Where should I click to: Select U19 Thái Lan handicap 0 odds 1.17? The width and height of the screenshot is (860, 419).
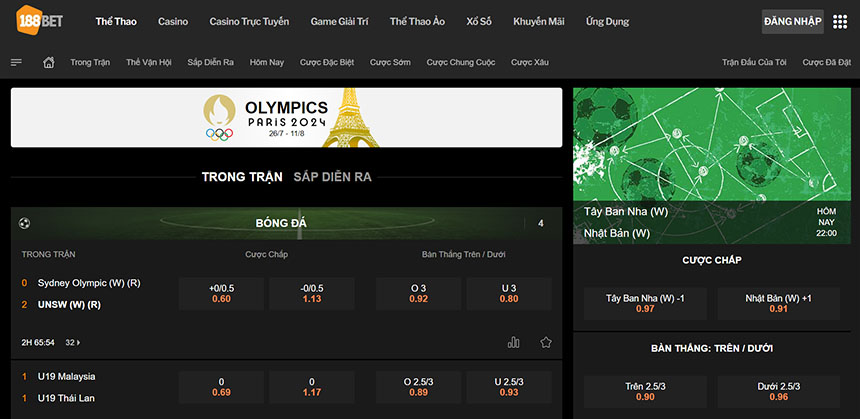pyautogui.click(x=312, y=387)
